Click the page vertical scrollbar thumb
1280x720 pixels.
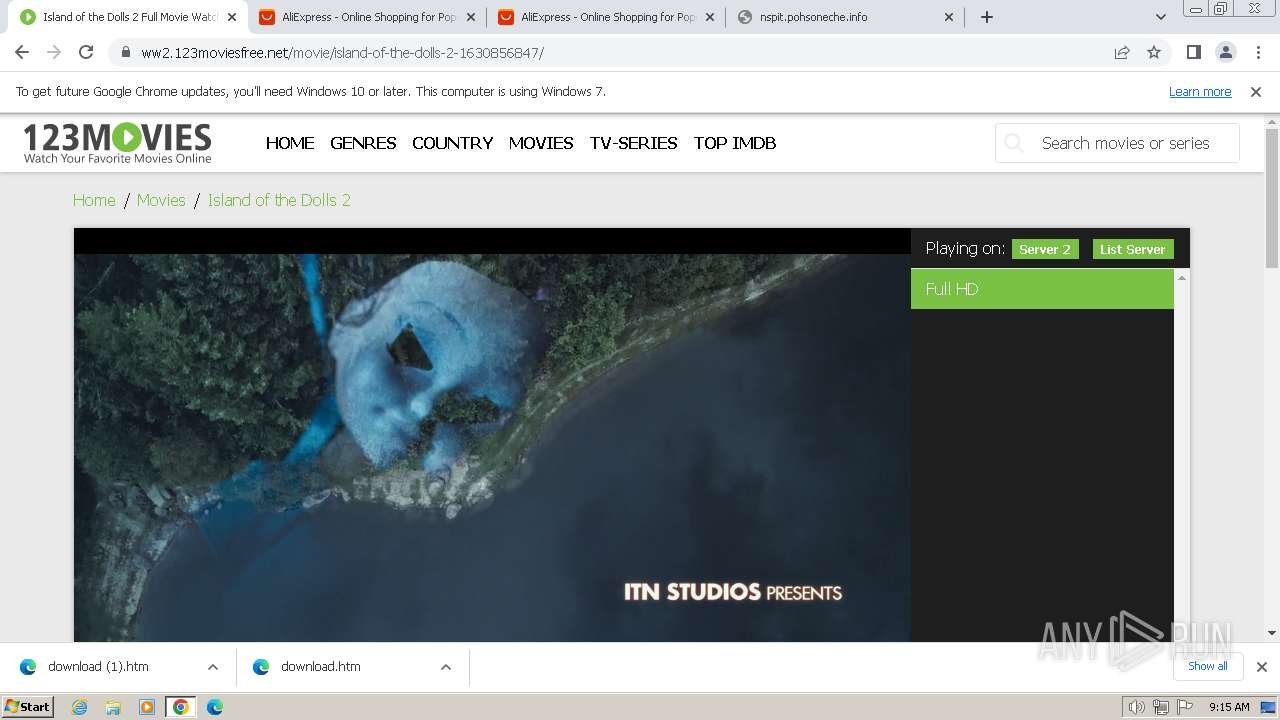coord(1272,197)
